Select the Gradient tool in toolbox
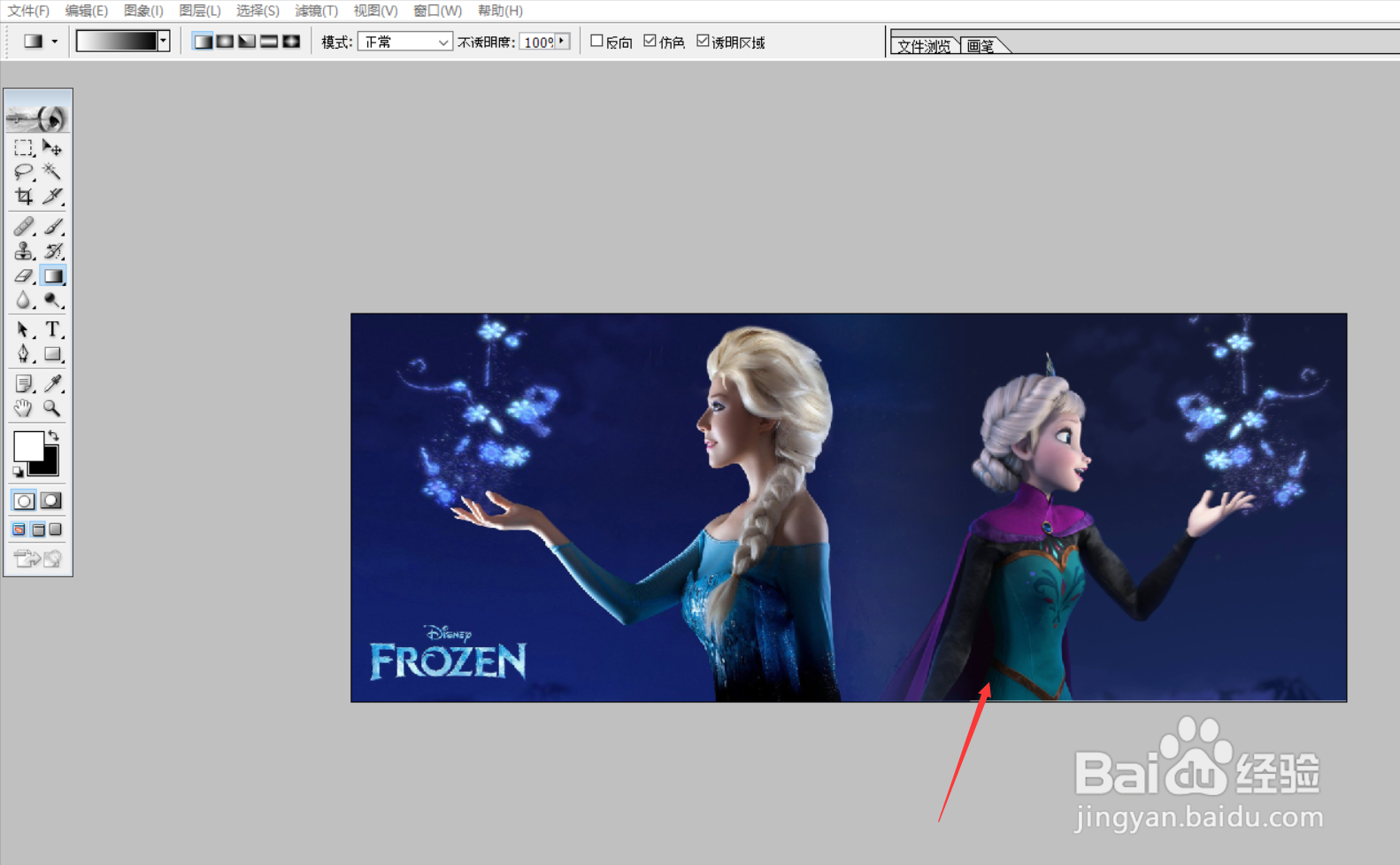The height and width of the screenshot is (865, 1400). coord(52,276)
